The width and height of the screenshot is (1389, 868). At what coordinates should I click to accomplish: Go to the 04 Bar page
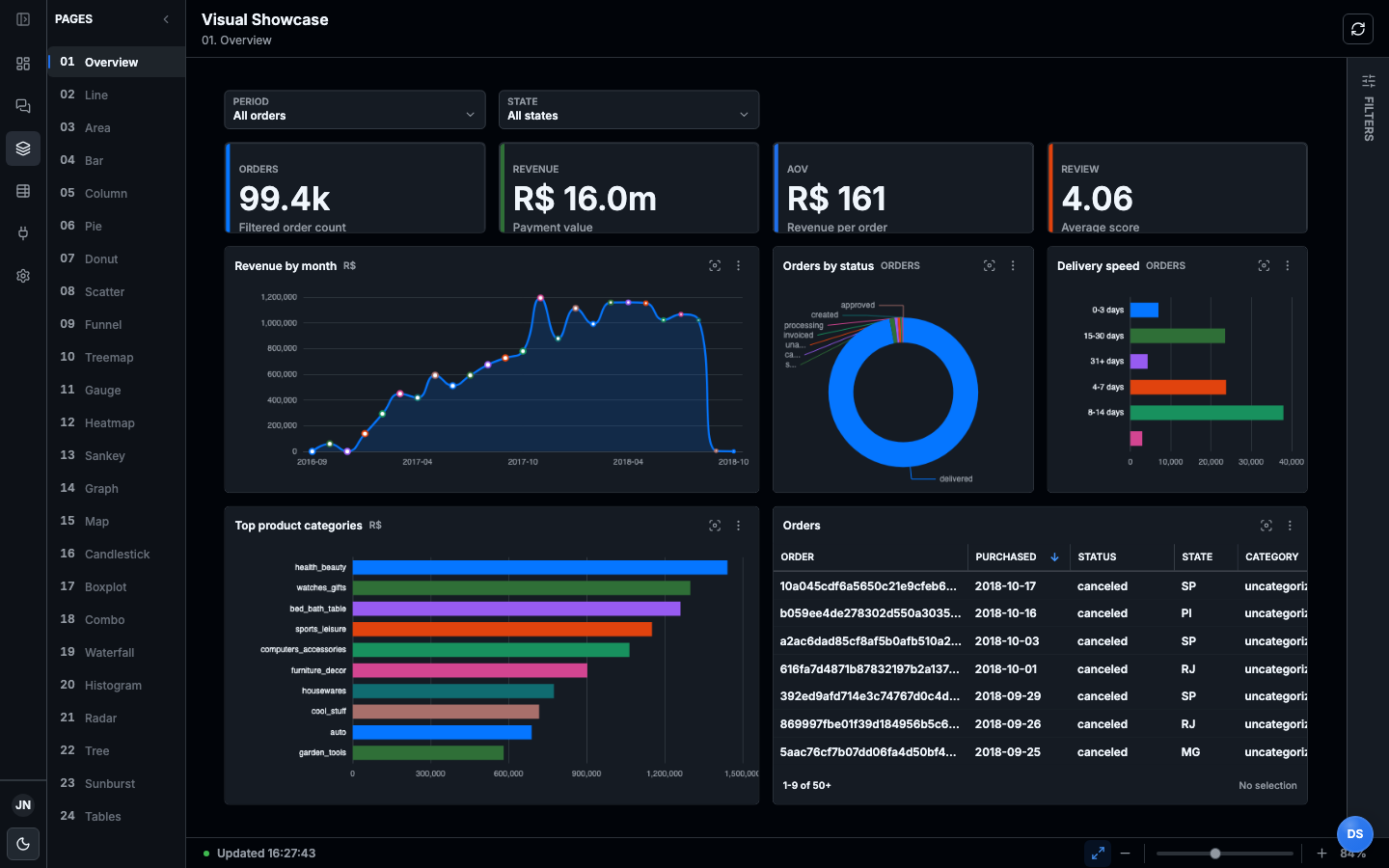click(x=117, y=160)
